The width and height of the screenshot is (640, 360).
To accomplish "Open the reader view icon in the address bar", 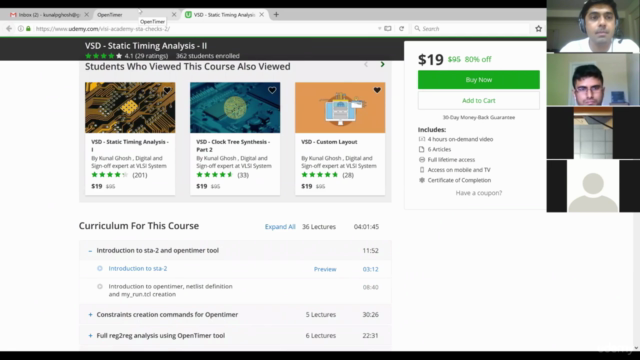I will click(388, 29).
